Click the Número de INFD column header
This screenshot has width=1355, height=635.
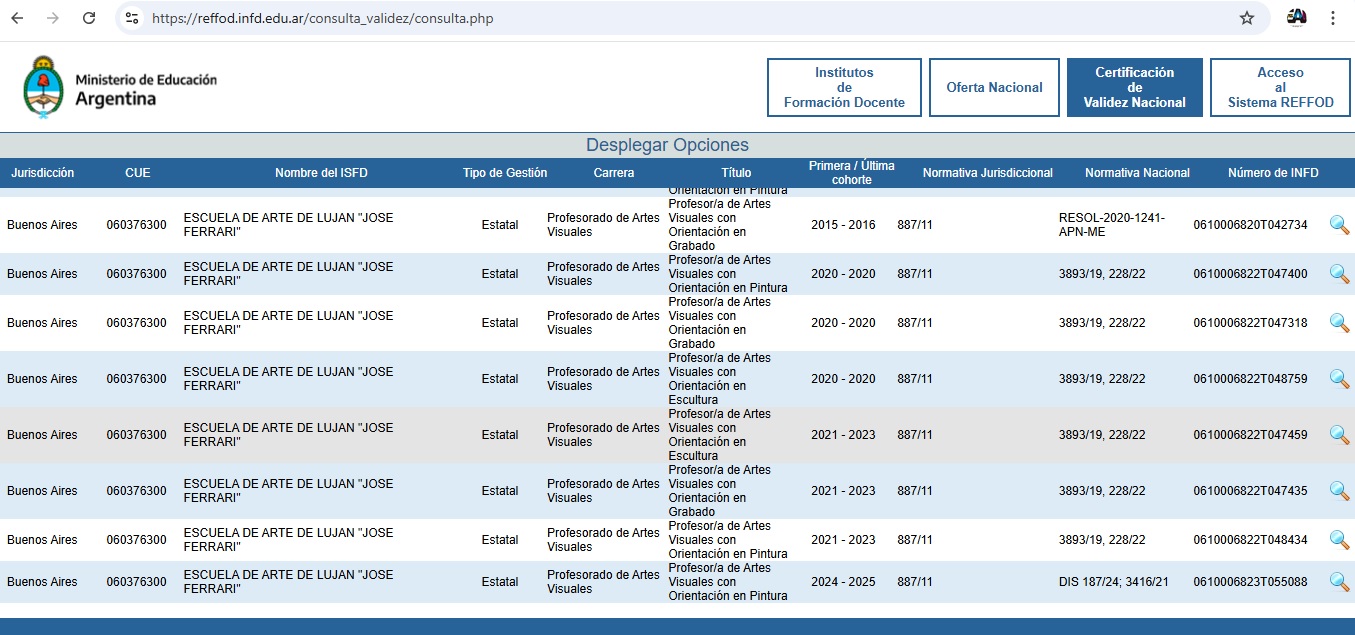tap(1273, 173)
